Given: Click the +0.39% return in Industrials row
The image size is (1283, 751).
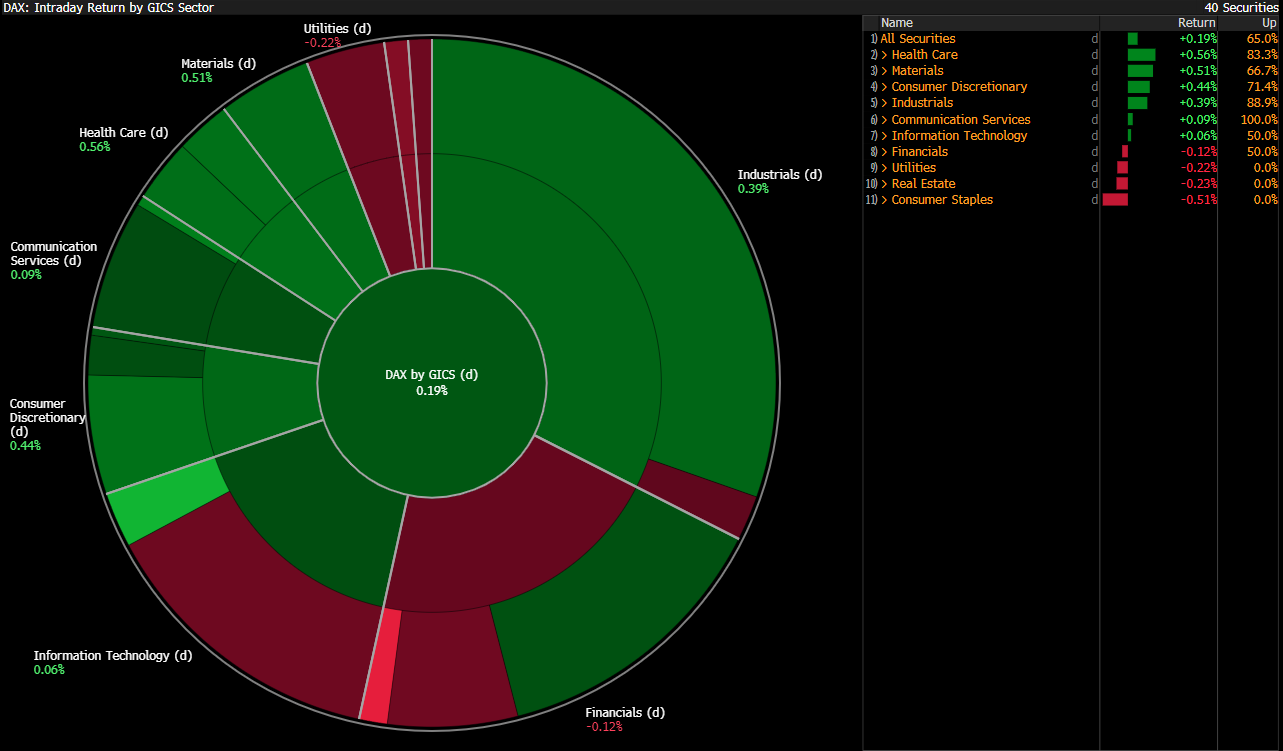Looking at the screenshot, I should click(x=1198, y=103).
